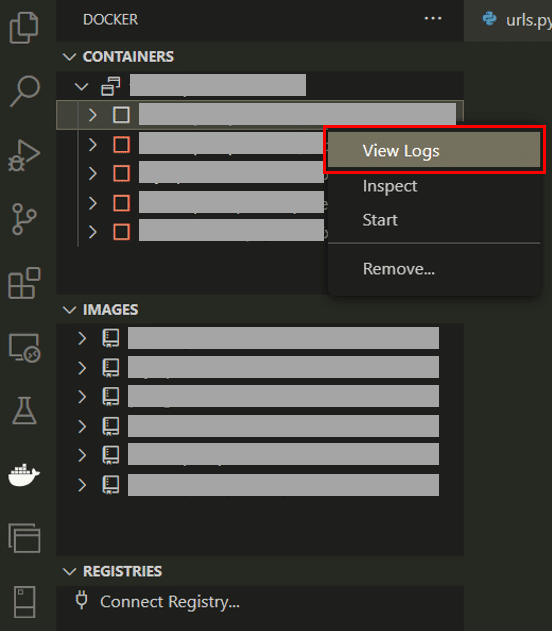
Task: Choose View Logs from context menu
Action: coord(434,150)
